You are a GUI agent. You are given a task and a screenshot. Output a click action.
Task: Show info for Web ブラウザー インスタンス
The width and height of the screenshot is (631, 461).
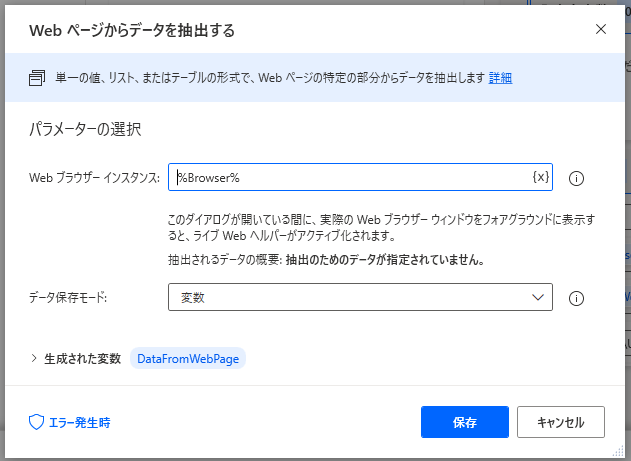click(576, 178)
